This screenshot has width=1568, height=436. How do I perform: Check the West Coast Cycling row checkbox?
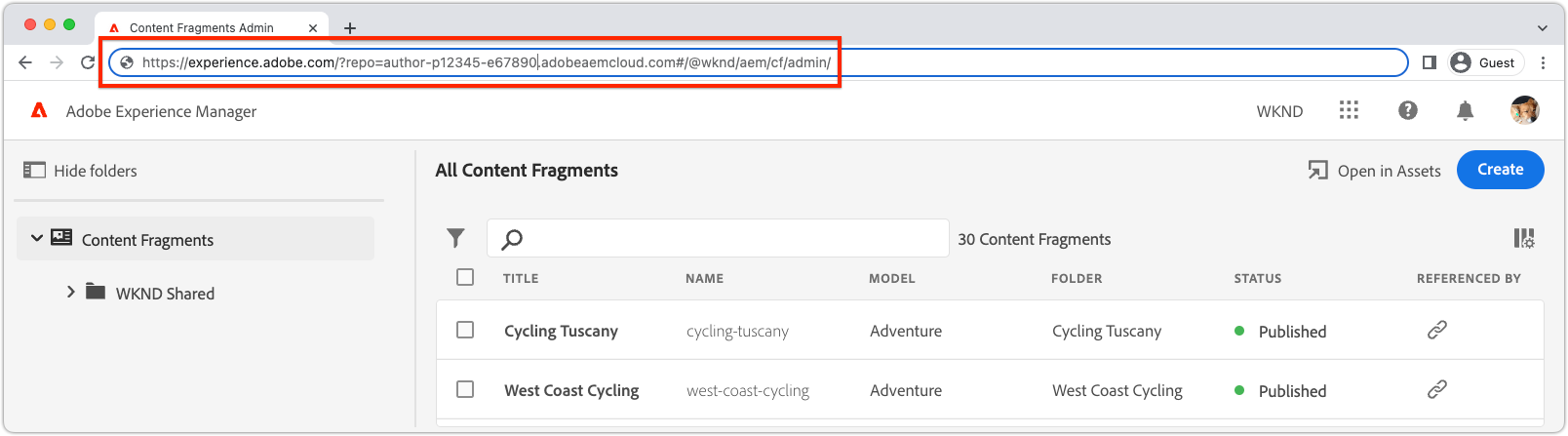point(465,389)
